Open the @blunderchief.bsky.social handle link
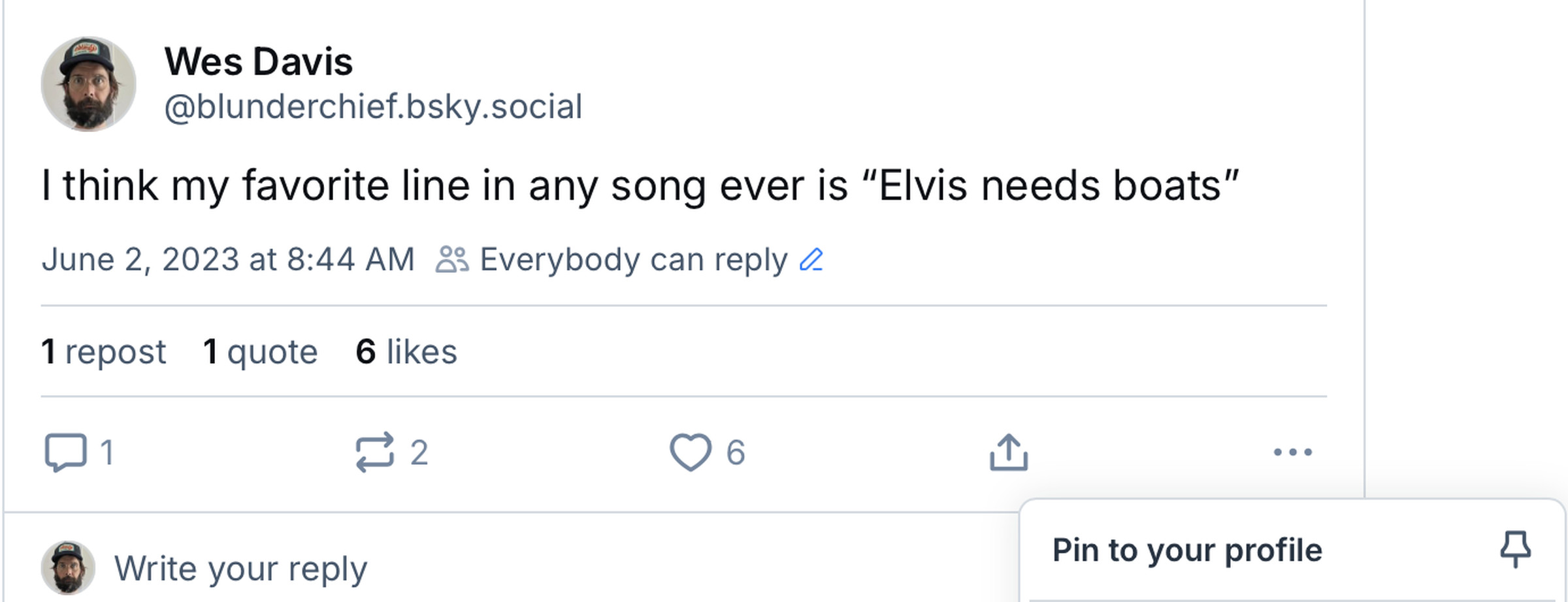The height and width of the screenshot is (602, 1568). point(372,106)
